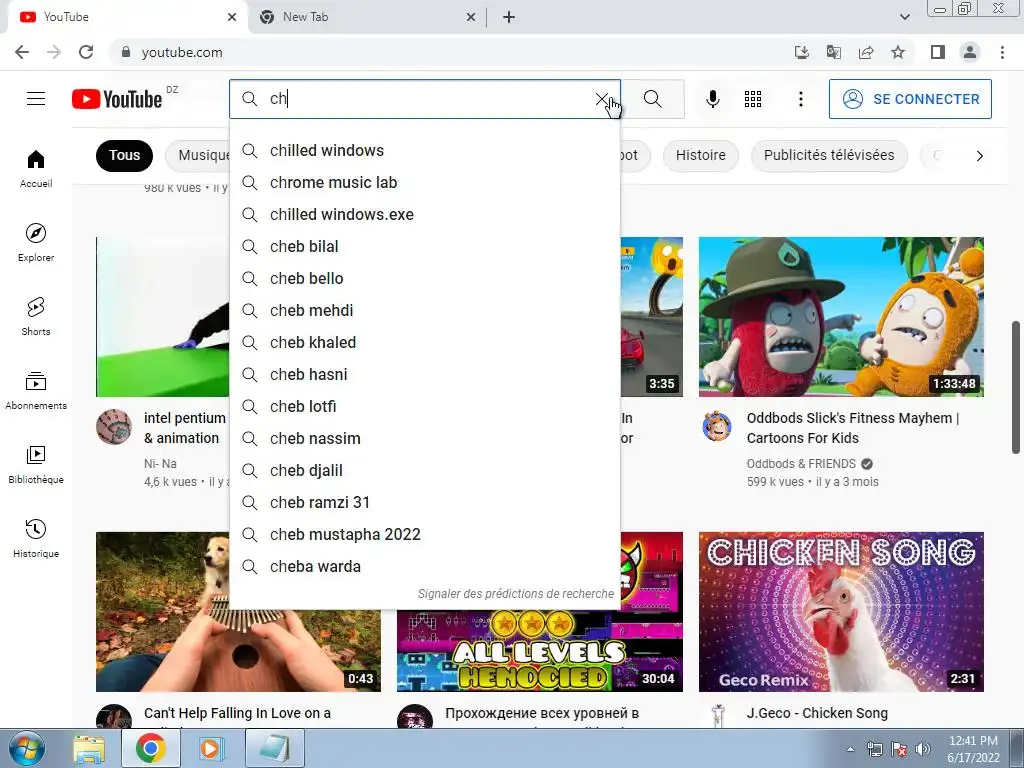Click the page vertical scrollbar thumb
This screenshot has height=768, width=1024.
coord(1016,387)
